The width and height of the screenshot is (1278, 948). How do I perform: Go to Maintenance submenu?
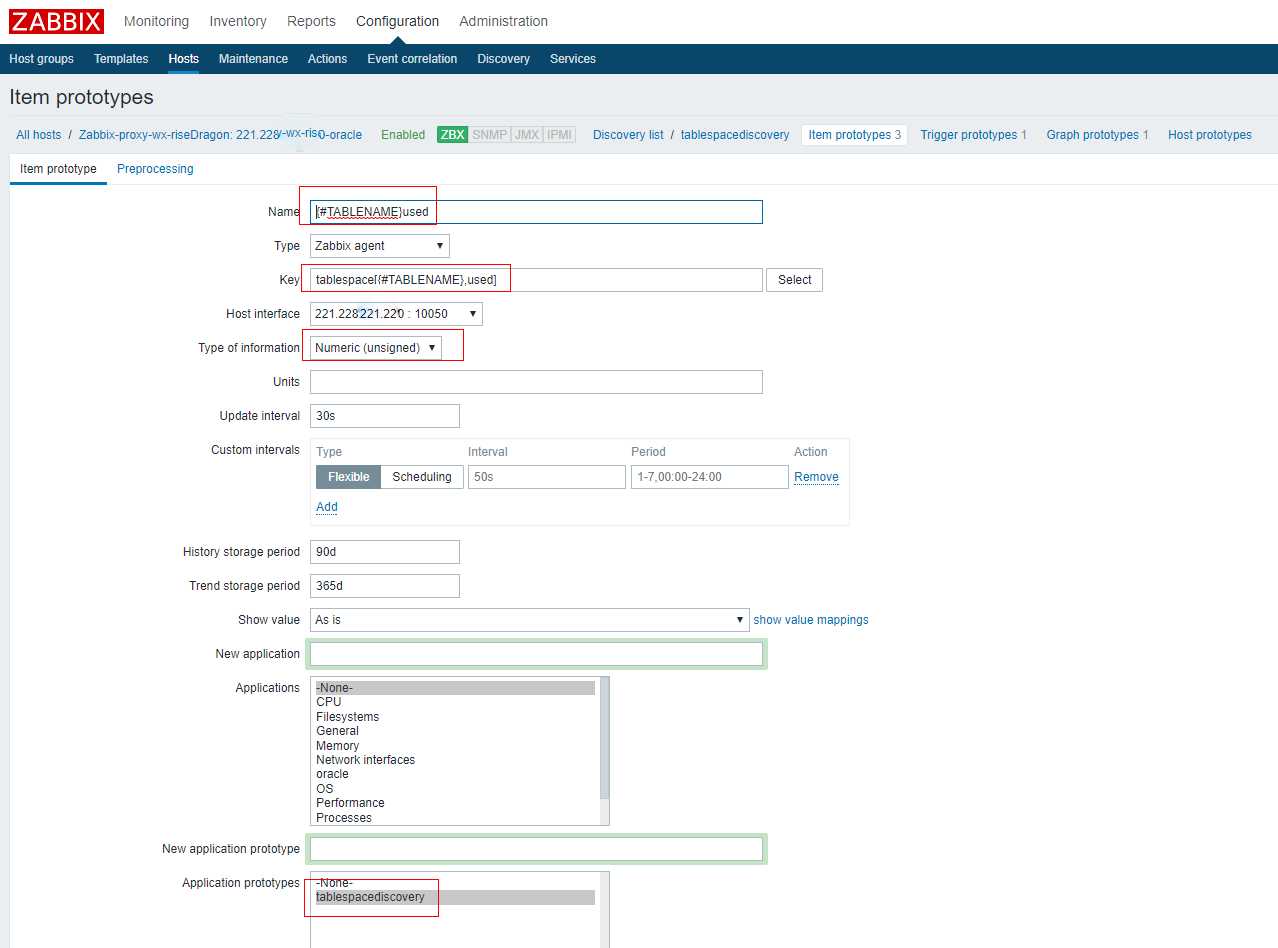point(253,59)
